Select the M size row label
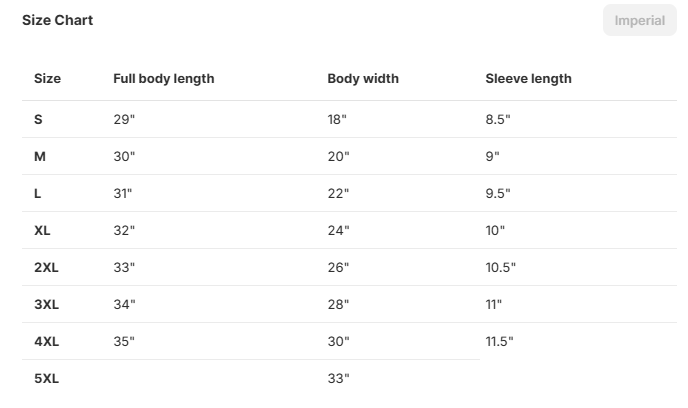 (x=40, y=156)
